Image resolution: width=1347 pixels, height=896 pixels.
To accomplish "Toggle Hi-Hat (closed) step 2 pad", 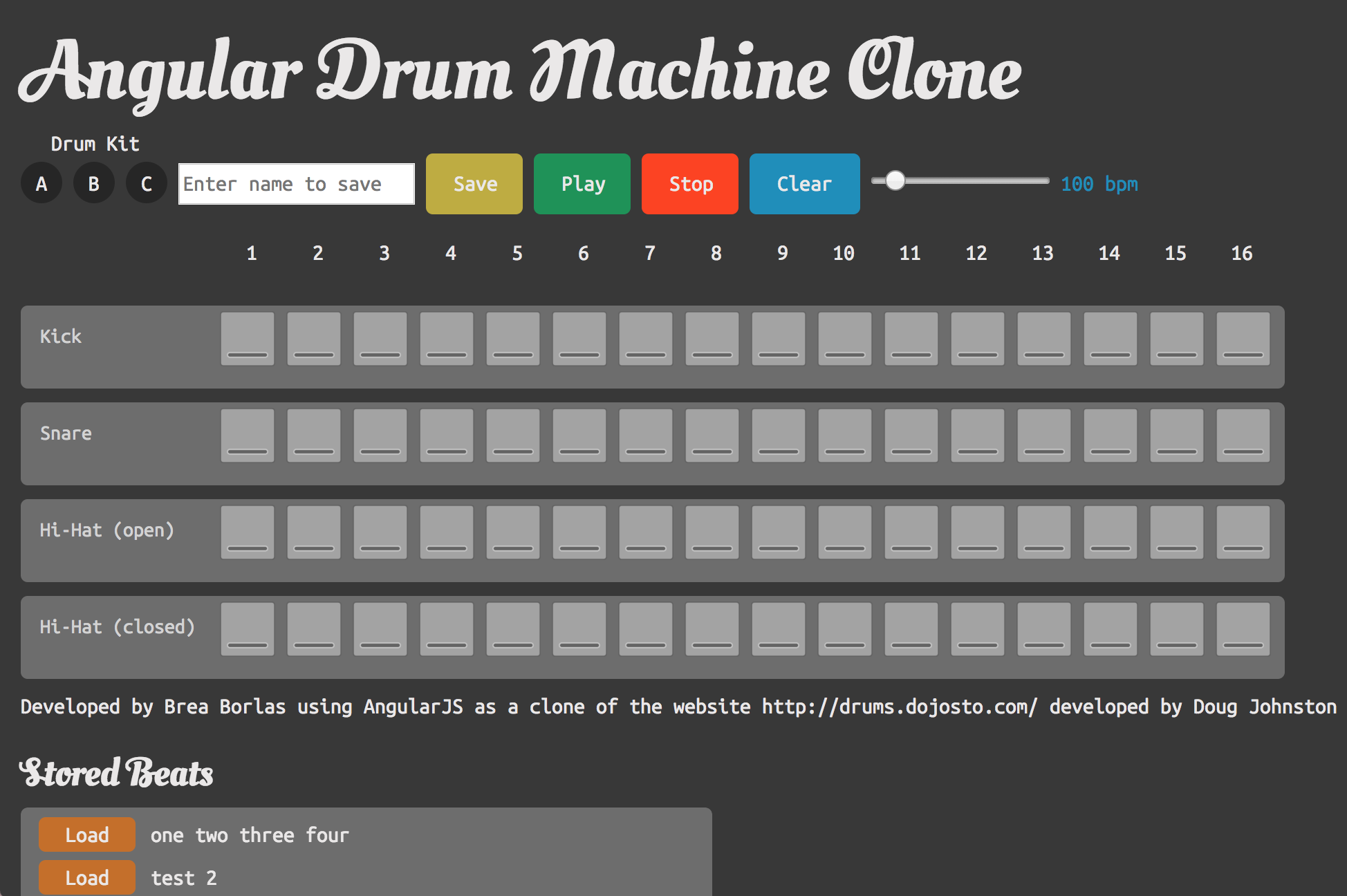I will 314,629.
